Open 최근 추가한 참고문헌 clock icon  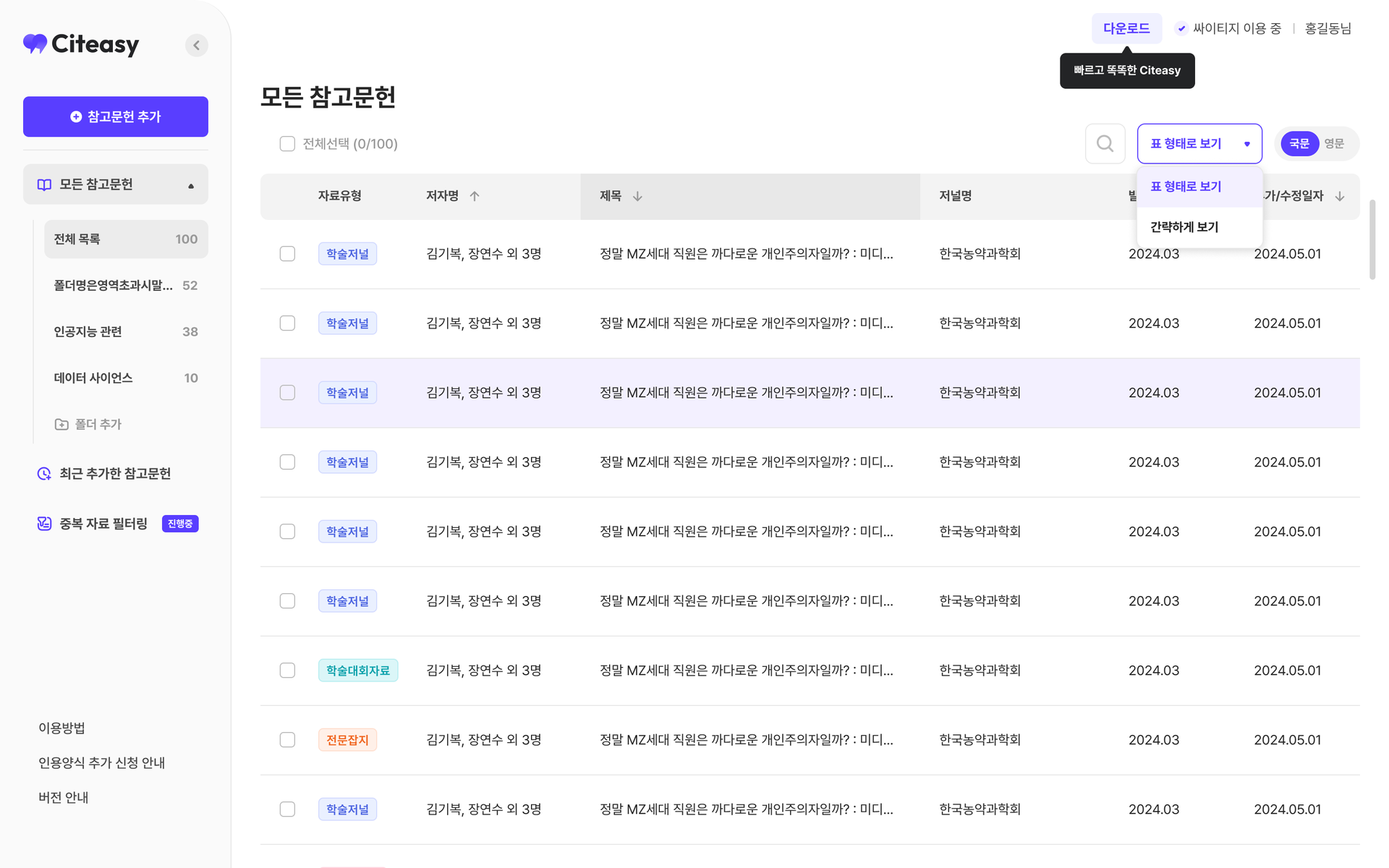(44, 474)
